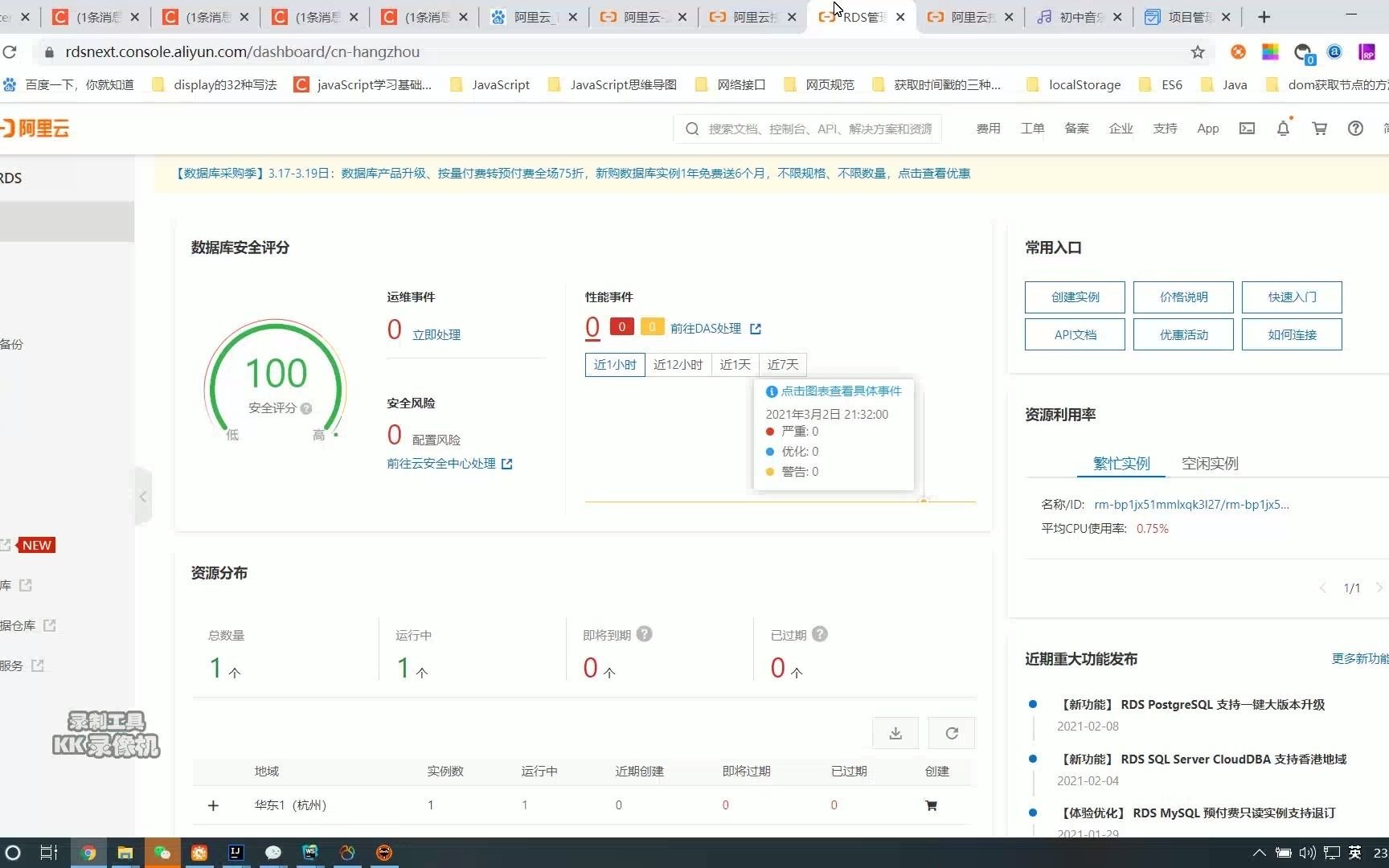Viewport: 1389px width, 868px height.
Task: Show help for 安全评分
Action: pos(305,408)
